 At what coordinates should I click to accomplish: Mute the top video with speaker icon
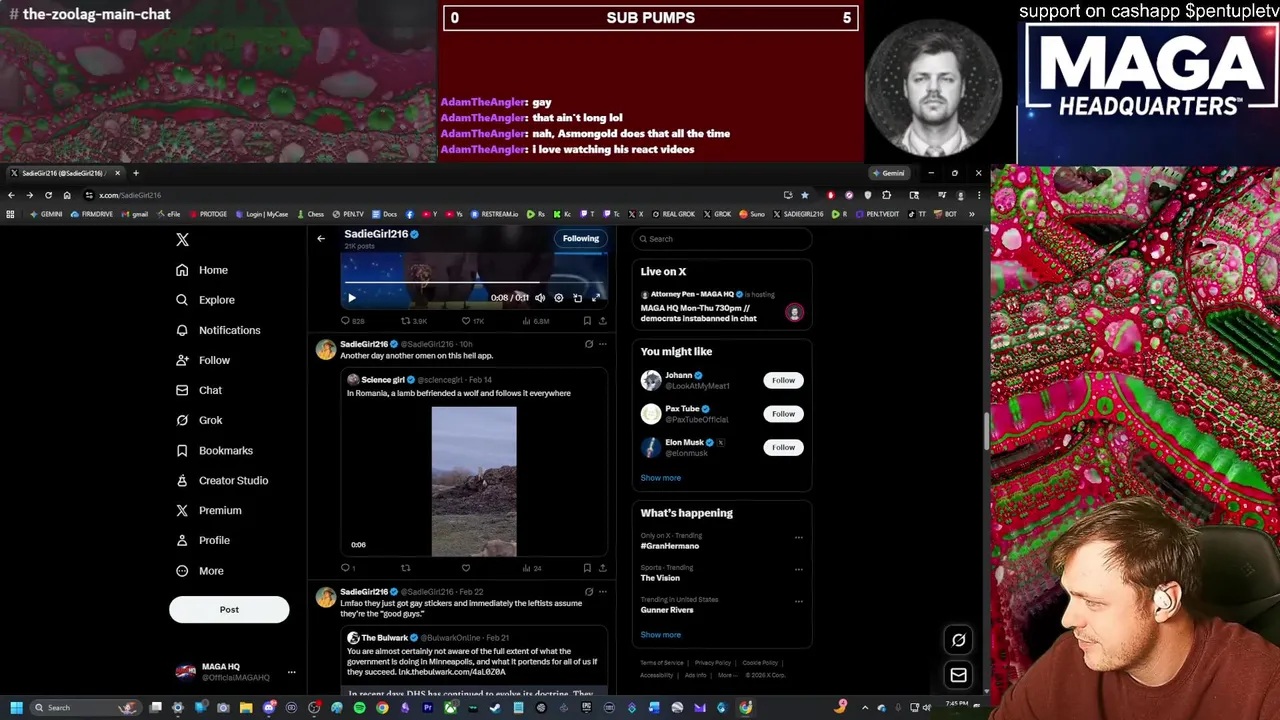pyautogui.click(x=540, y=297)
